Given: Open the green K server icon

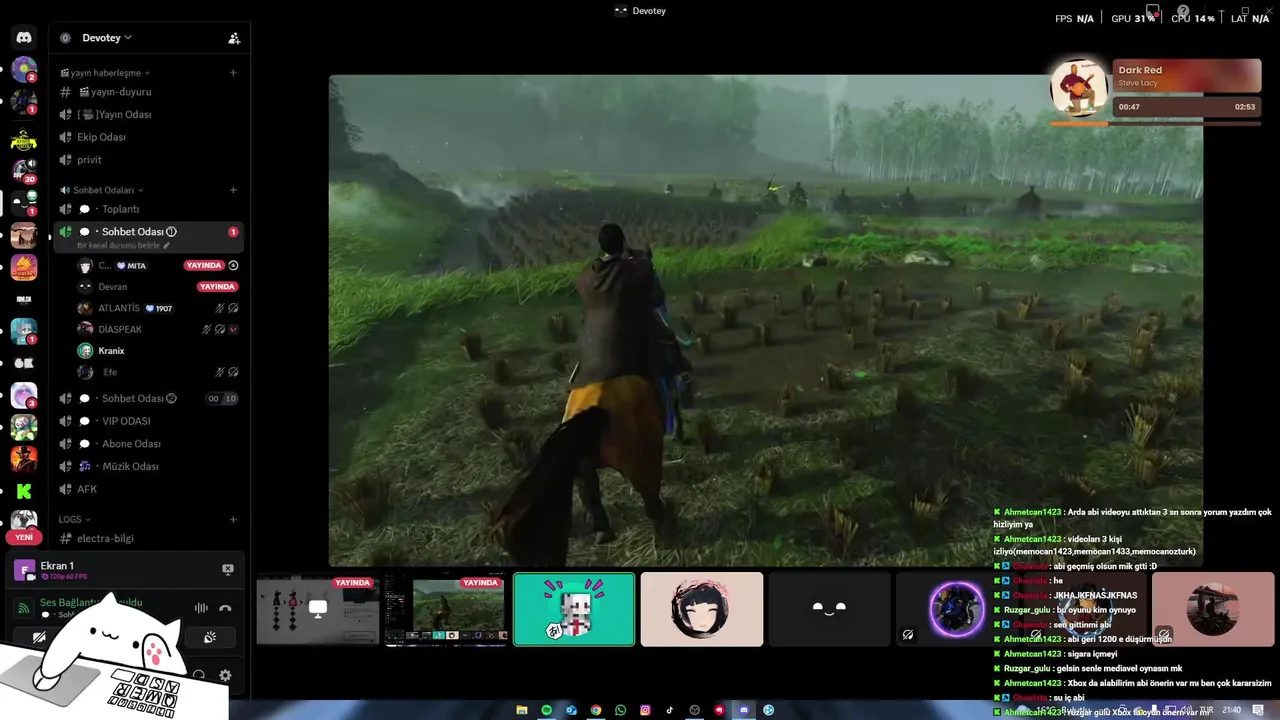Looking at the screenshot, I should tap(24, 491).
